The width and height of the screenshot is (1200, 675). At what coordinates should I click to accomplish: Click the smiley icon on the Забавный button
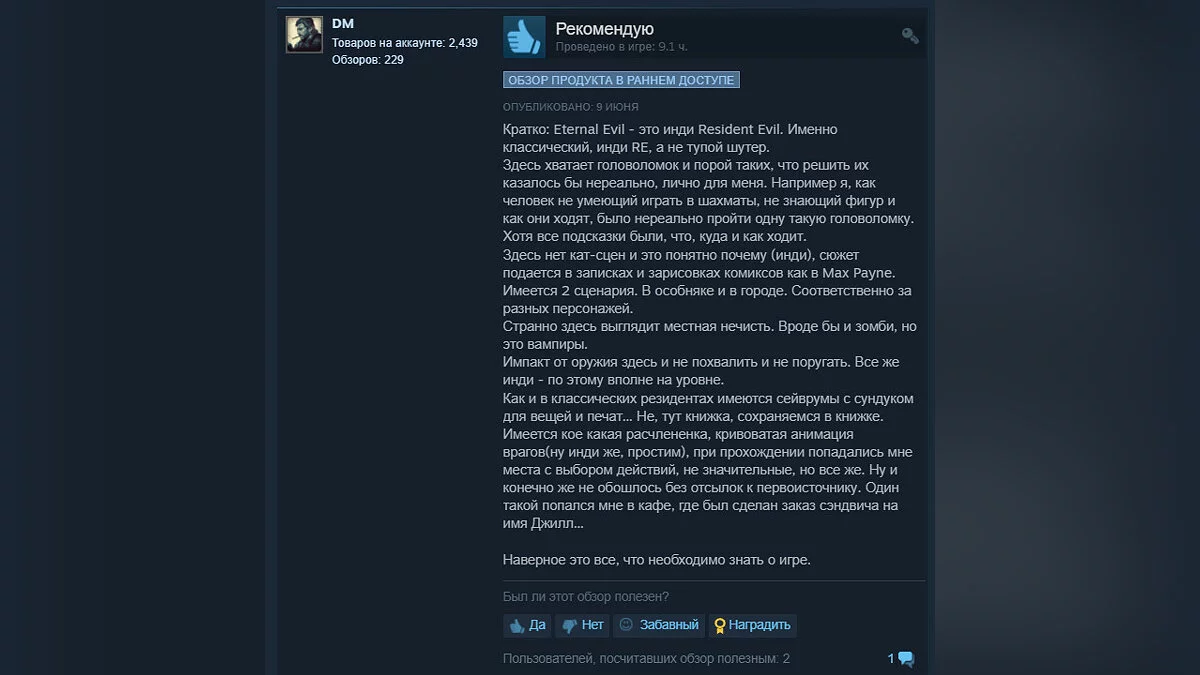coord(626,624)
